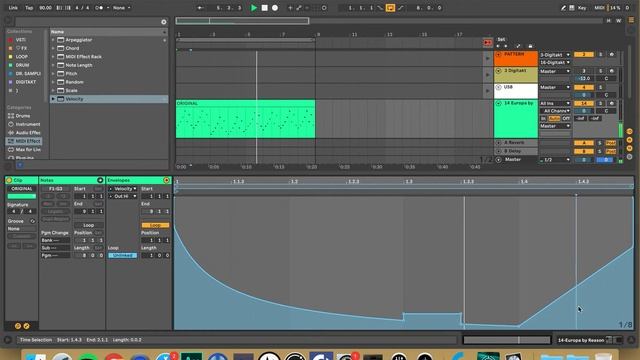
Task: Toggle the orange Loop button in Envelopes
Action: (155, 225)
